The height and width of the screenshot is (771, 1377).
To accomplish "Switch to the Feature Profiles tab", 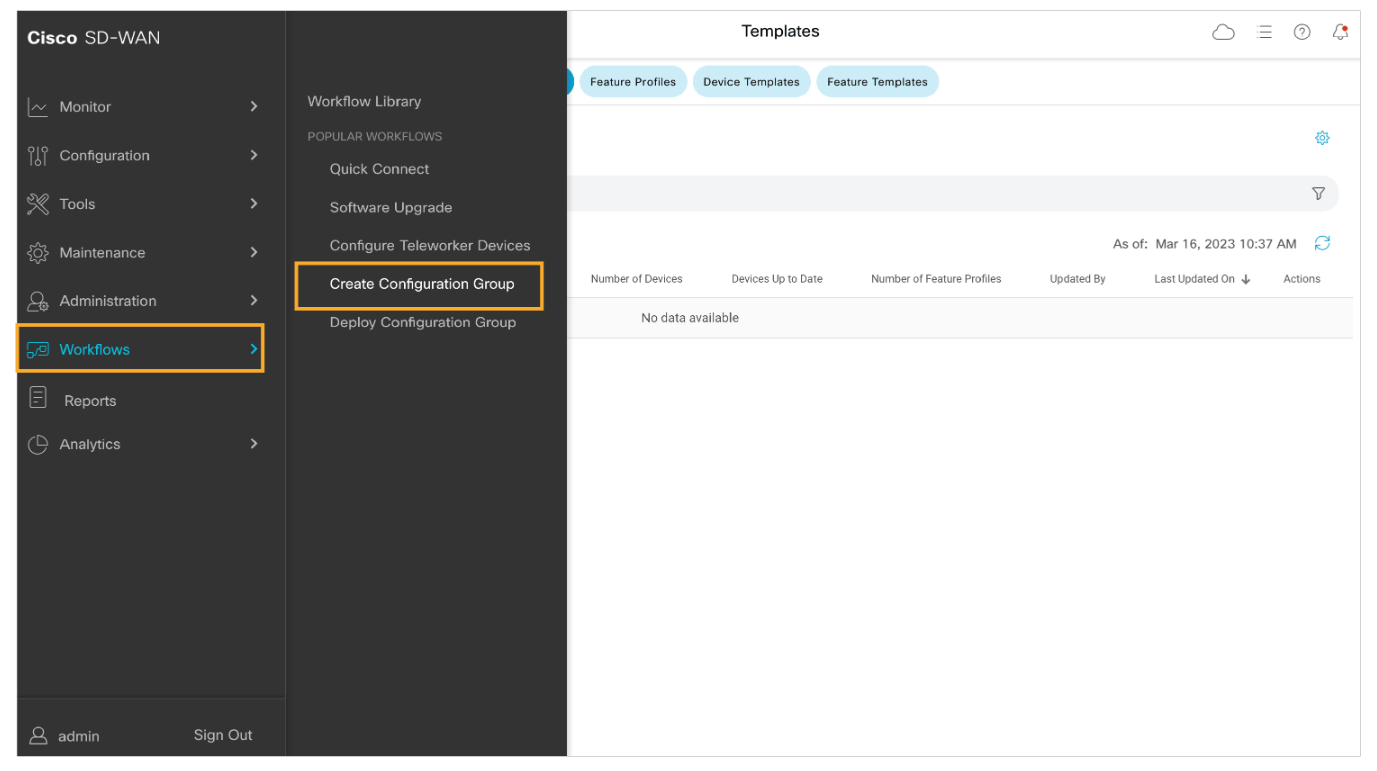I will [633, 82].
